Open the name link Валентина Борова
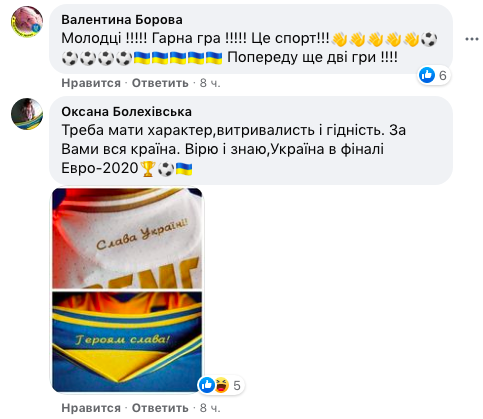Image resolution: width=483 pixels, height=419 pixels. coord(122,20)
